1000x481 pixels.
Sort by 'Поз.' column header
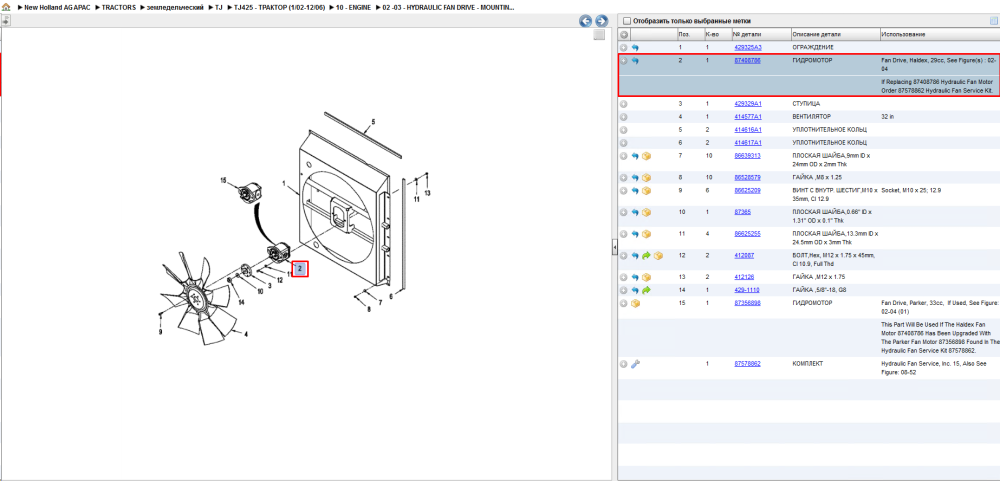[x=690, y=34]
